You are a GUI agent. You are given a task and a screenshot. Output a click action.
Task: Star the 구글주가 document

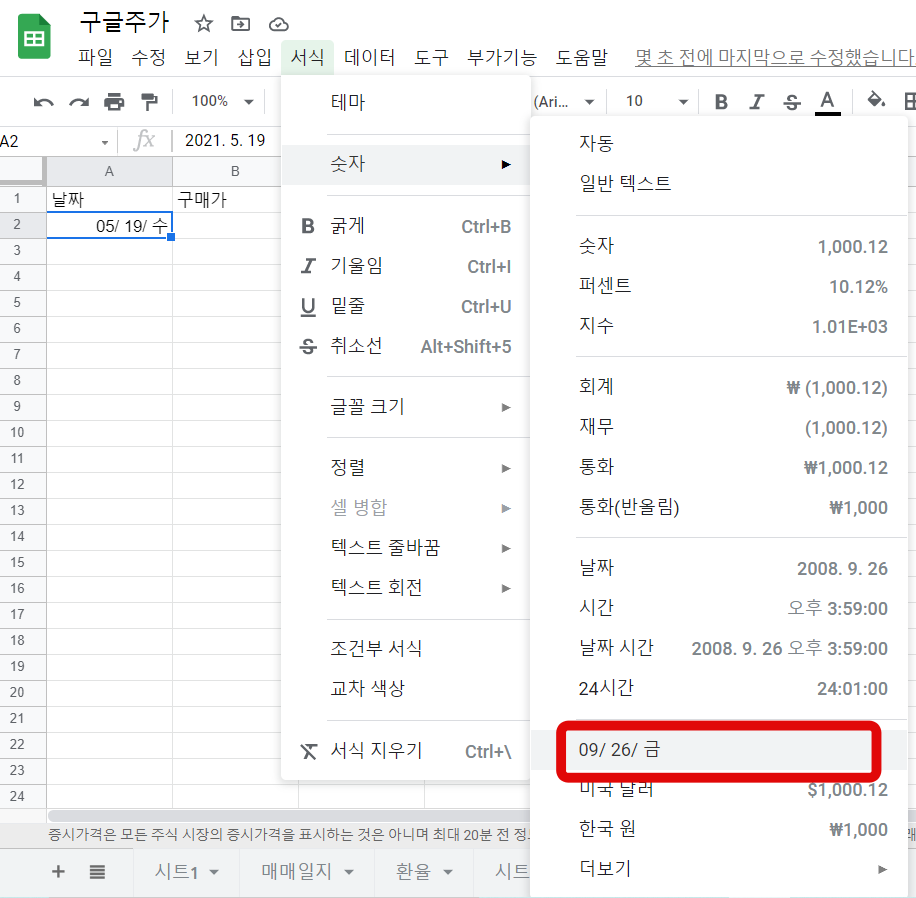[x=204, y=23]
